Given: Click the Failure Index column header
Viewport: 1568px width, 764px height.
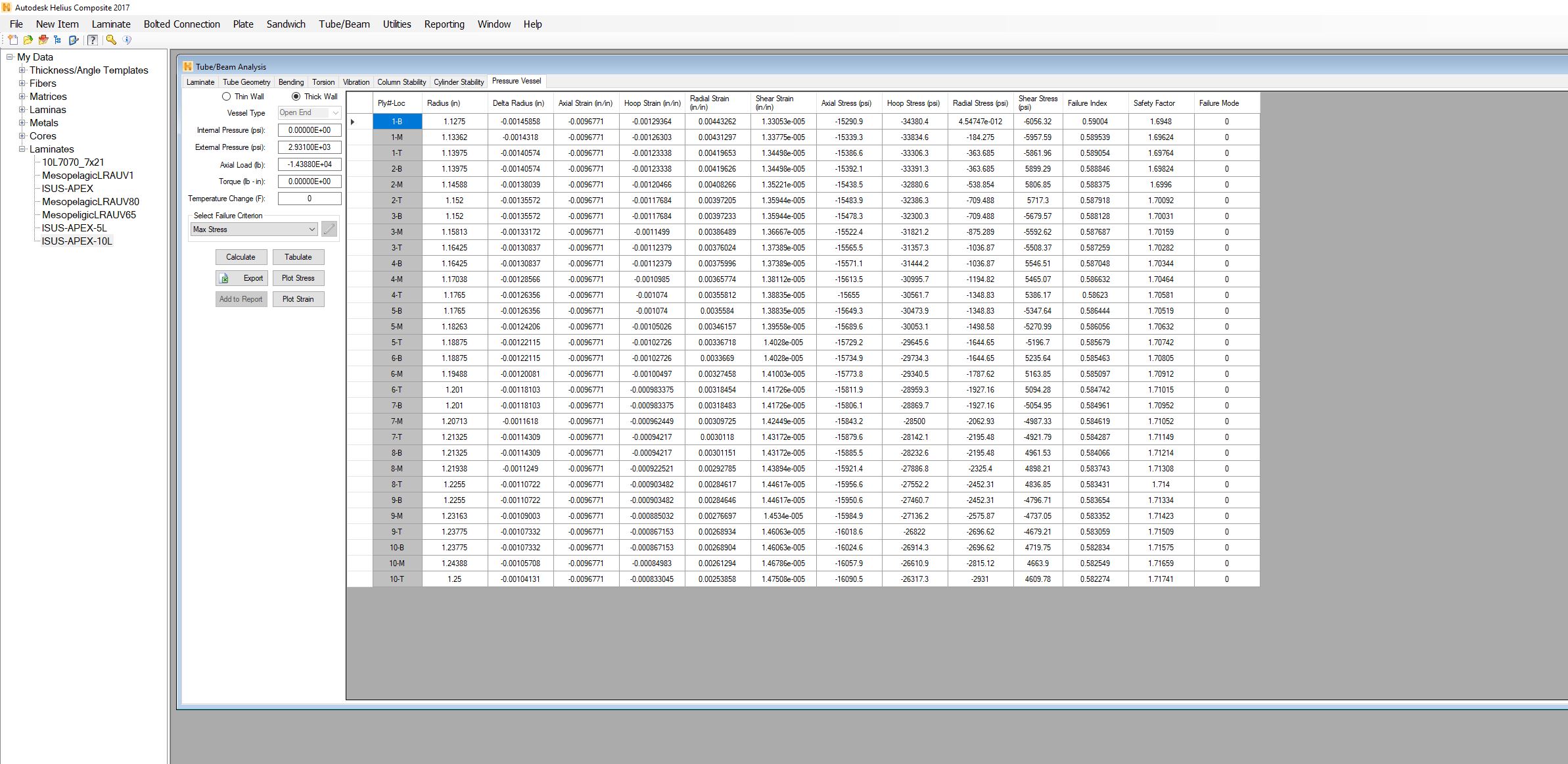Looking at the screenshot, I should 1095,103.
